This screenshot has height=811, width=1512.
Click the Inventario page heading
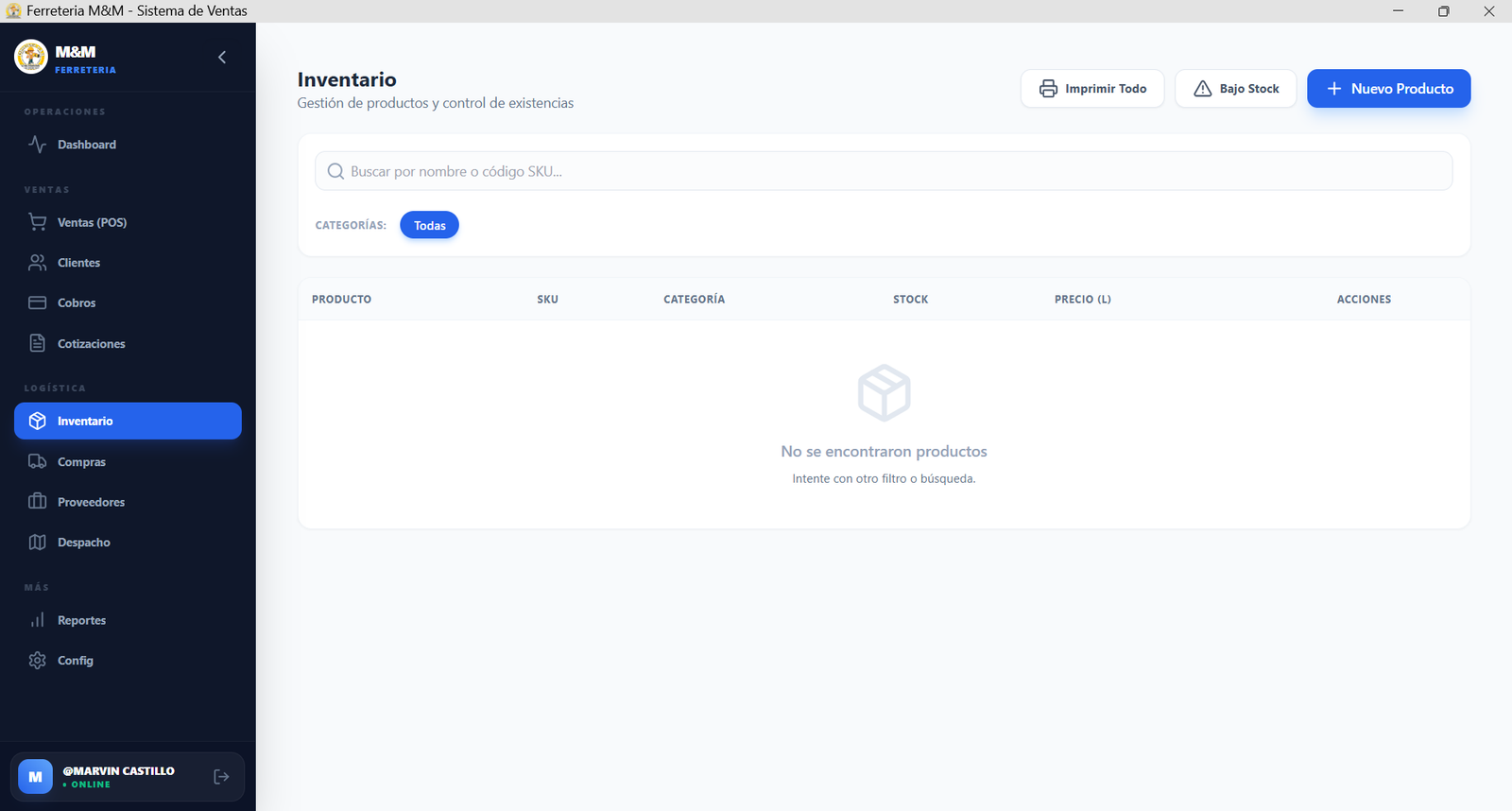(x=347, y=79)
